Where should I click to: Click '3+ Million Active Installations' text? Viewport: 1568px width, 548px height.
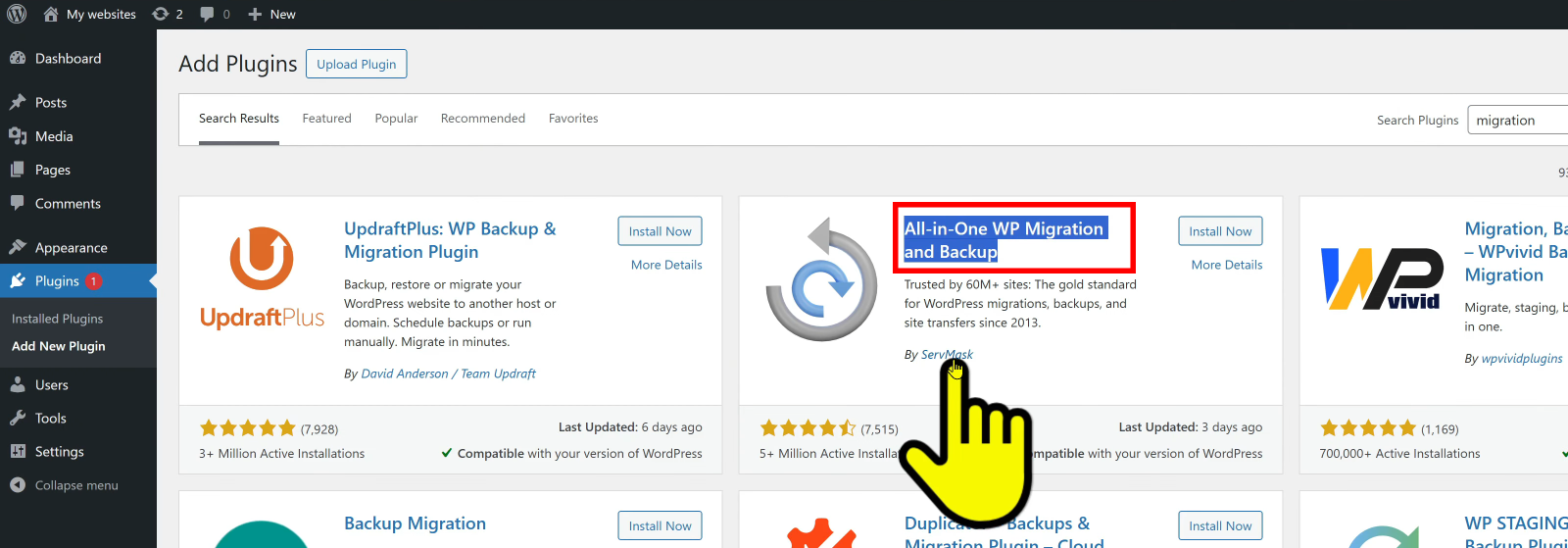click(x=281, y=454)
